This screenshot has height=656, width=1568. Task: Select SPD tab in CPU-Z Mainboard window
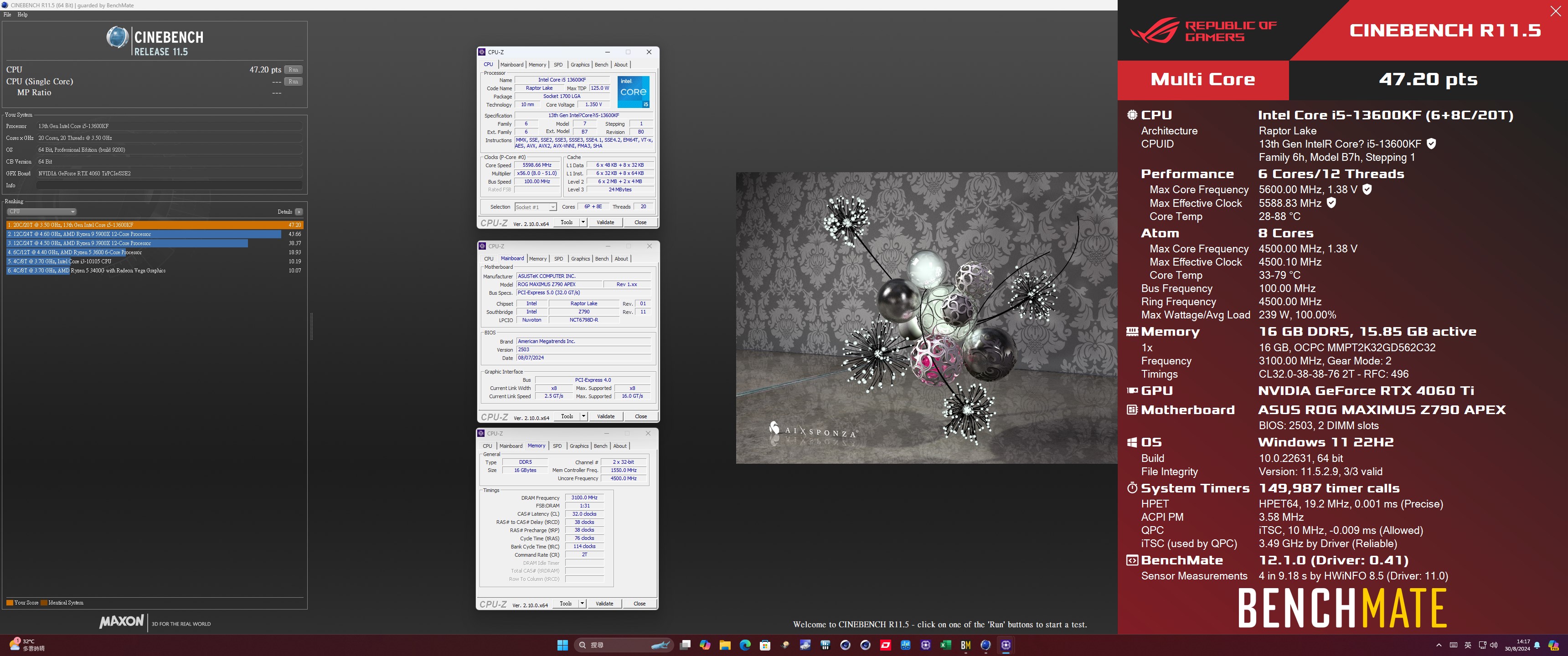tap(559, 259)
